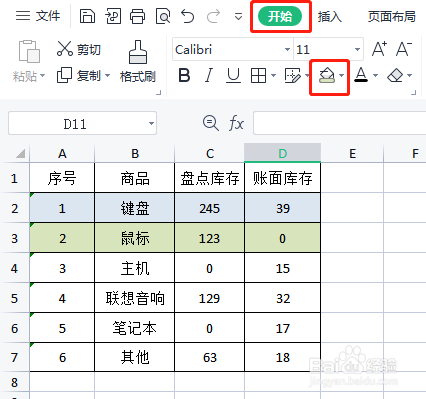426x399 pixels.
Task: Expand the borders dropdown arrow
Action: pyautogui.click(x=273, y=76)
